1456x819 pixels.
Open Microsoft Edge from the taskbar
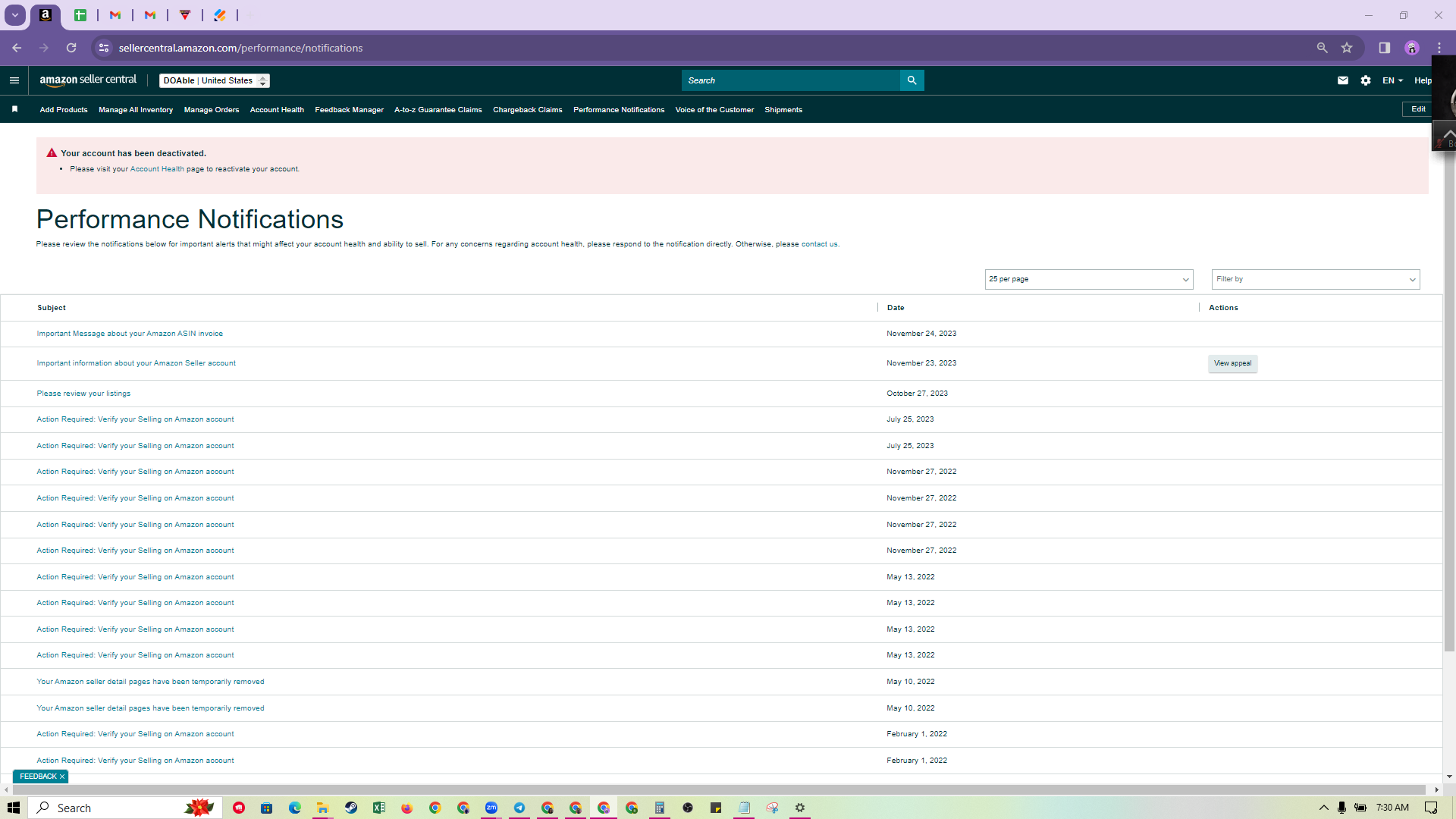(x=295, y=808)
